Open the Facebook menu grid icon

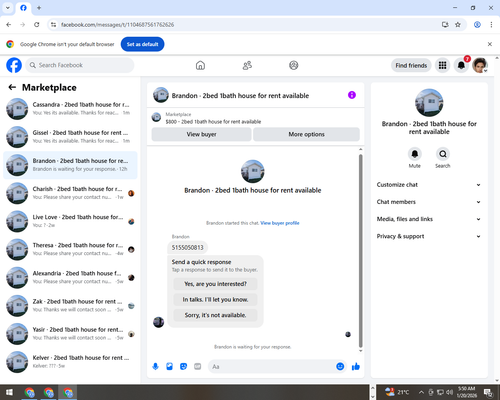click(442, 65)
